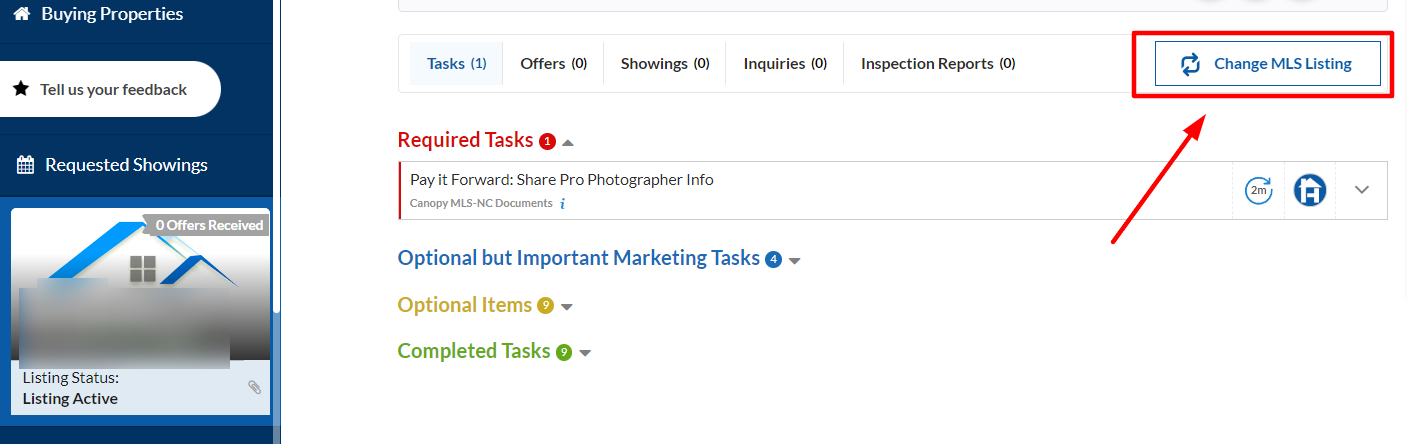
Task: Open the Inspection Reports tab
Action: 937,64
